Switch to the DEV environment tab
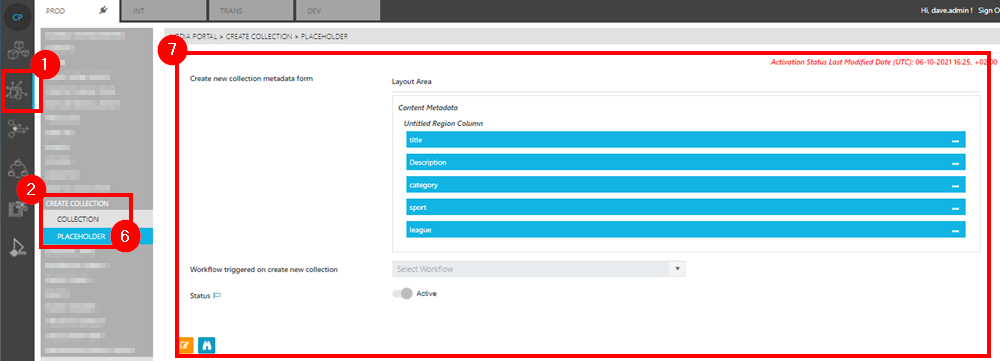The image size is (1000, 361). pos(338,11)
